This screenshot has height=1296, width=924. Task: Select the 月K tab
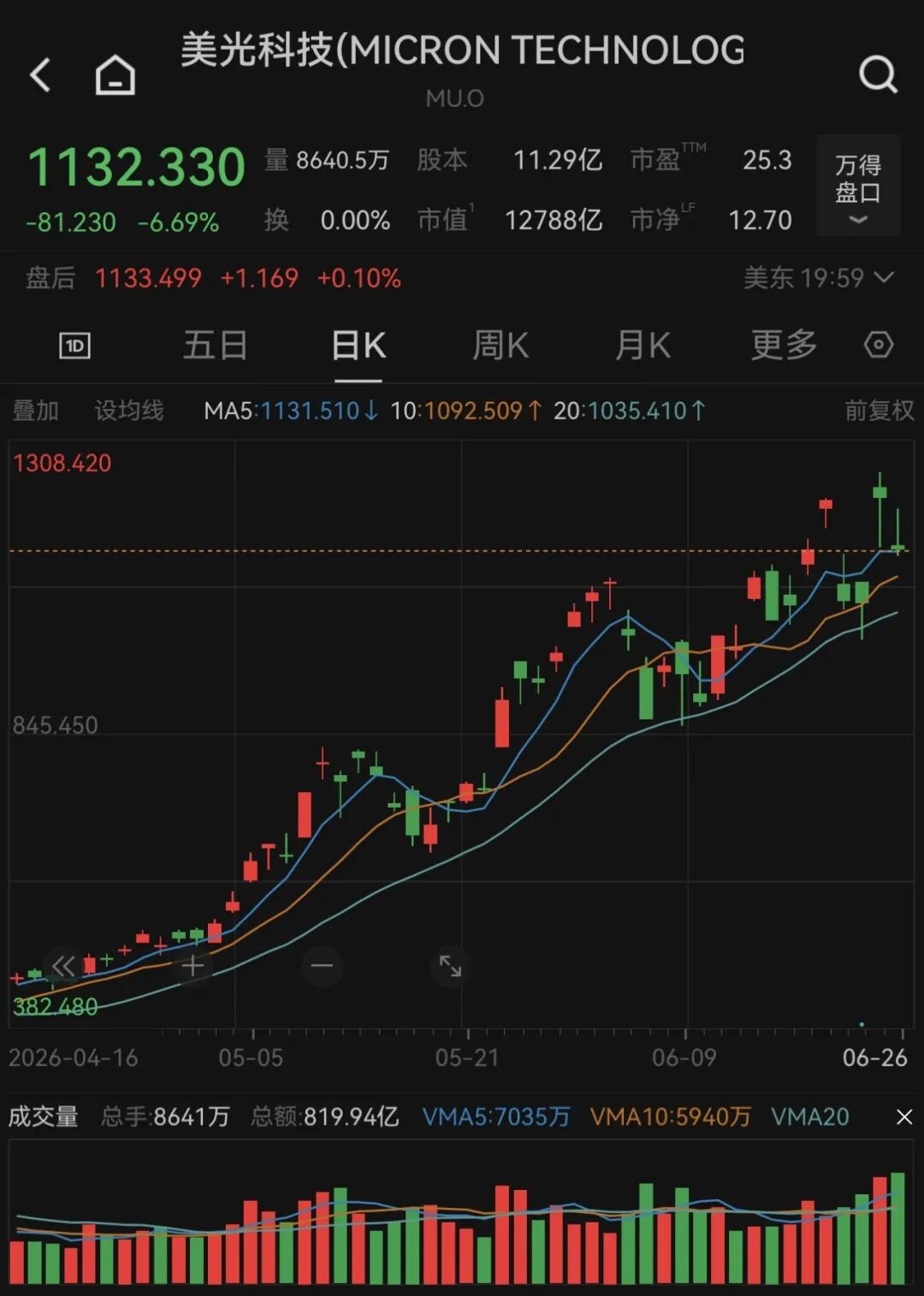[x=643, y=346]
